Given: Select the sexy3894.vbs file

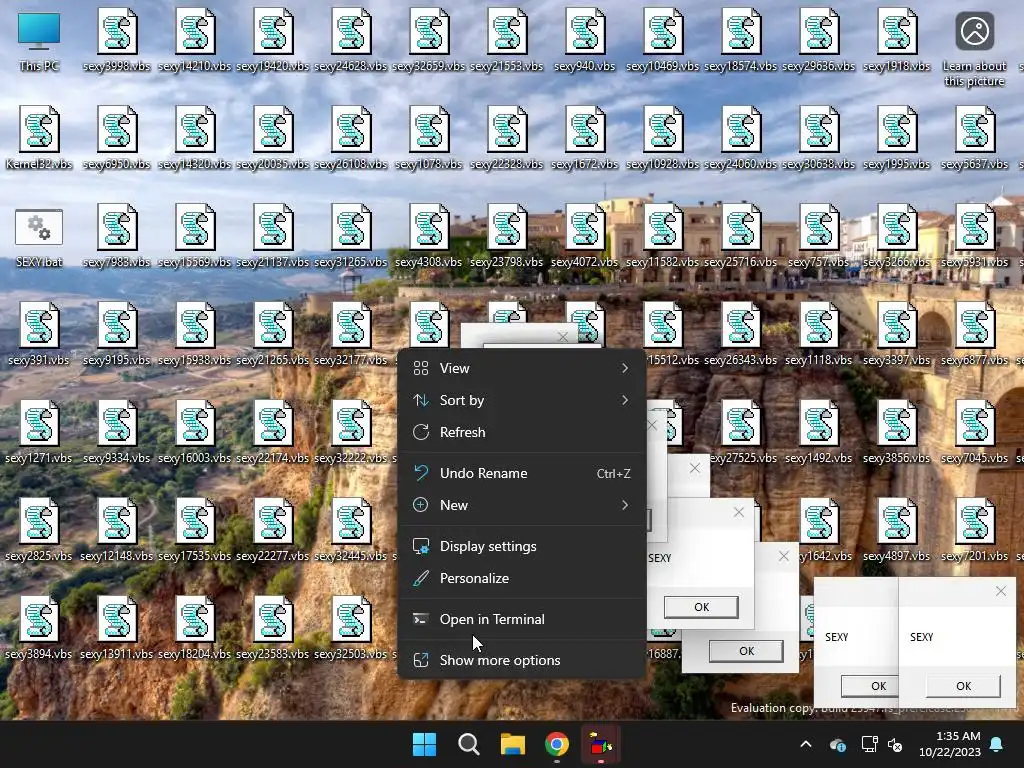Looking at the screenshot, I should tap(39, 628).
